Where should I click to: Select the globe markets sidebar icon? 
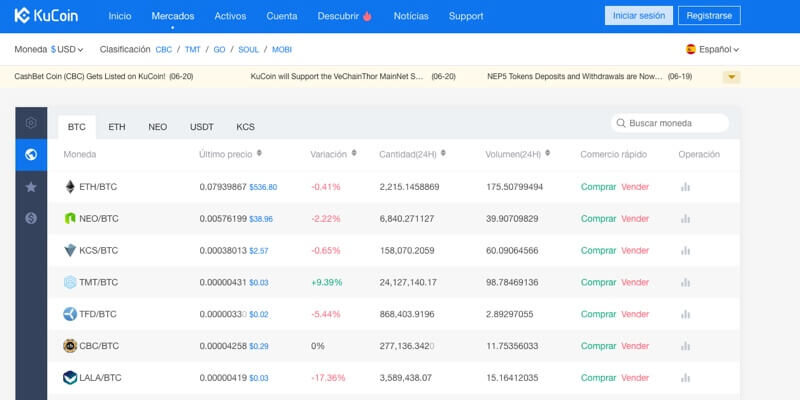[x=31, y=155]
